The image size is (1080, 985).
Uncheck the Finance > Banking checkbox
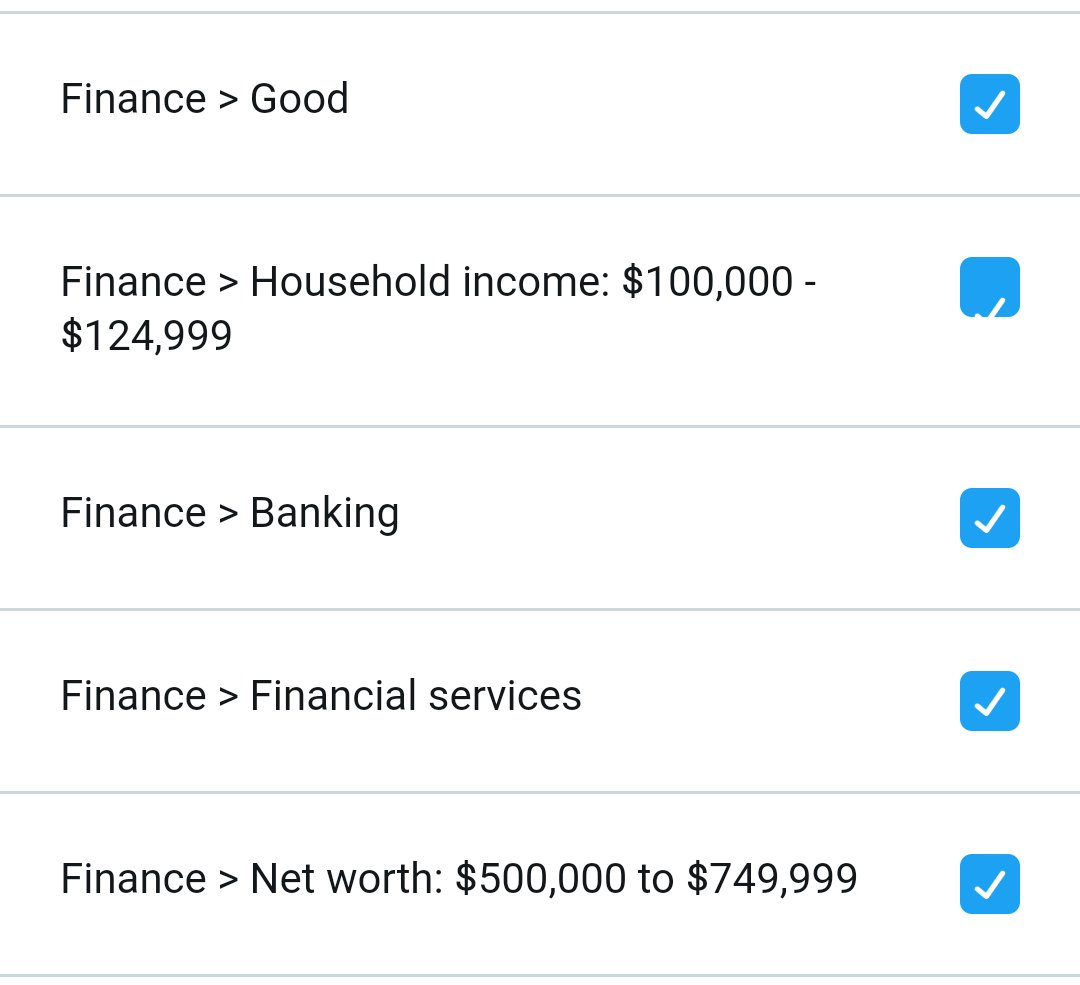tap(990, 518)
